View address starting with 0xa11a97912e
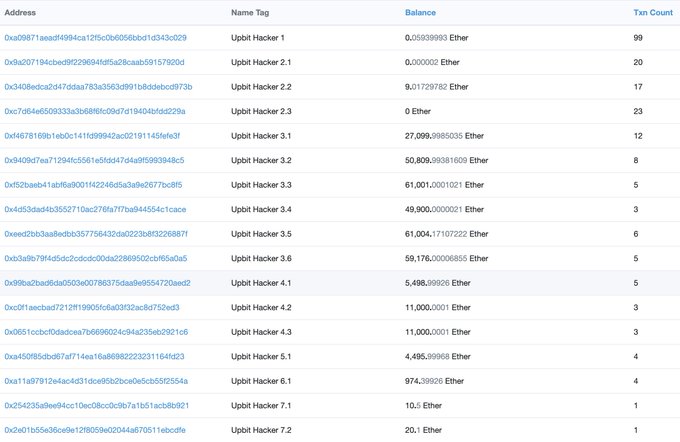The height and width of the screenshot is (442, 680). tap(96, 381)
